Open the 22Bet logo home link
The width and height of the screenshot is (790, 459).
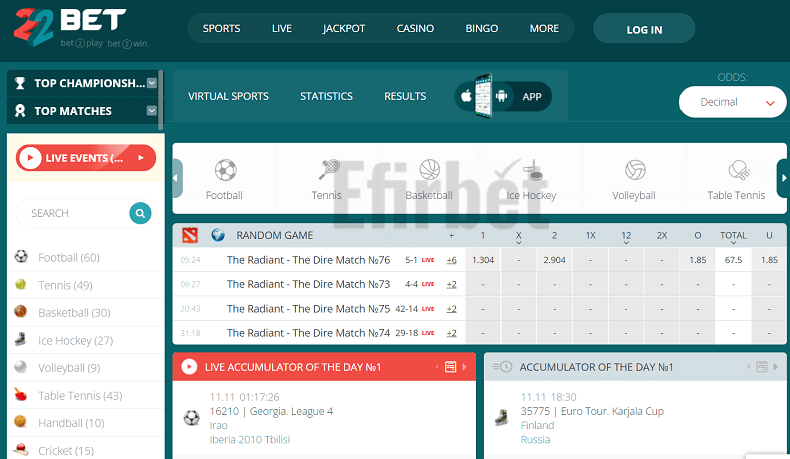click(x=82, y=28)
